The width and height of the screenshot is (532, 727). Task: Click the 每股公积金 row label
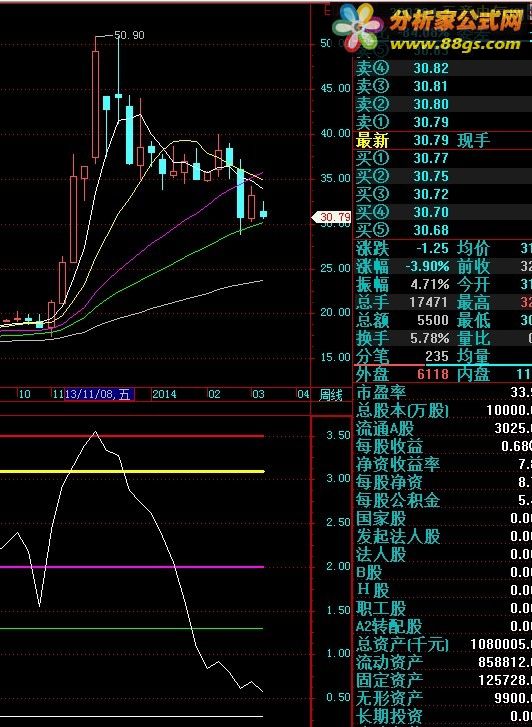point(397,501)
